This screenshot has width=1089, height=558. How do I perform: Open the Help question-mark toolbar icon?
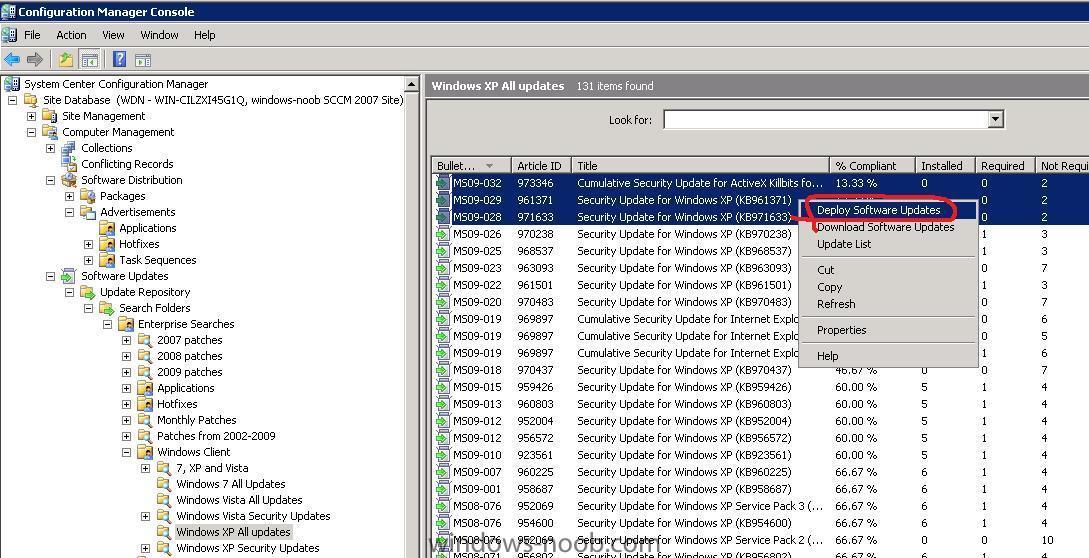tap(119, 60)
